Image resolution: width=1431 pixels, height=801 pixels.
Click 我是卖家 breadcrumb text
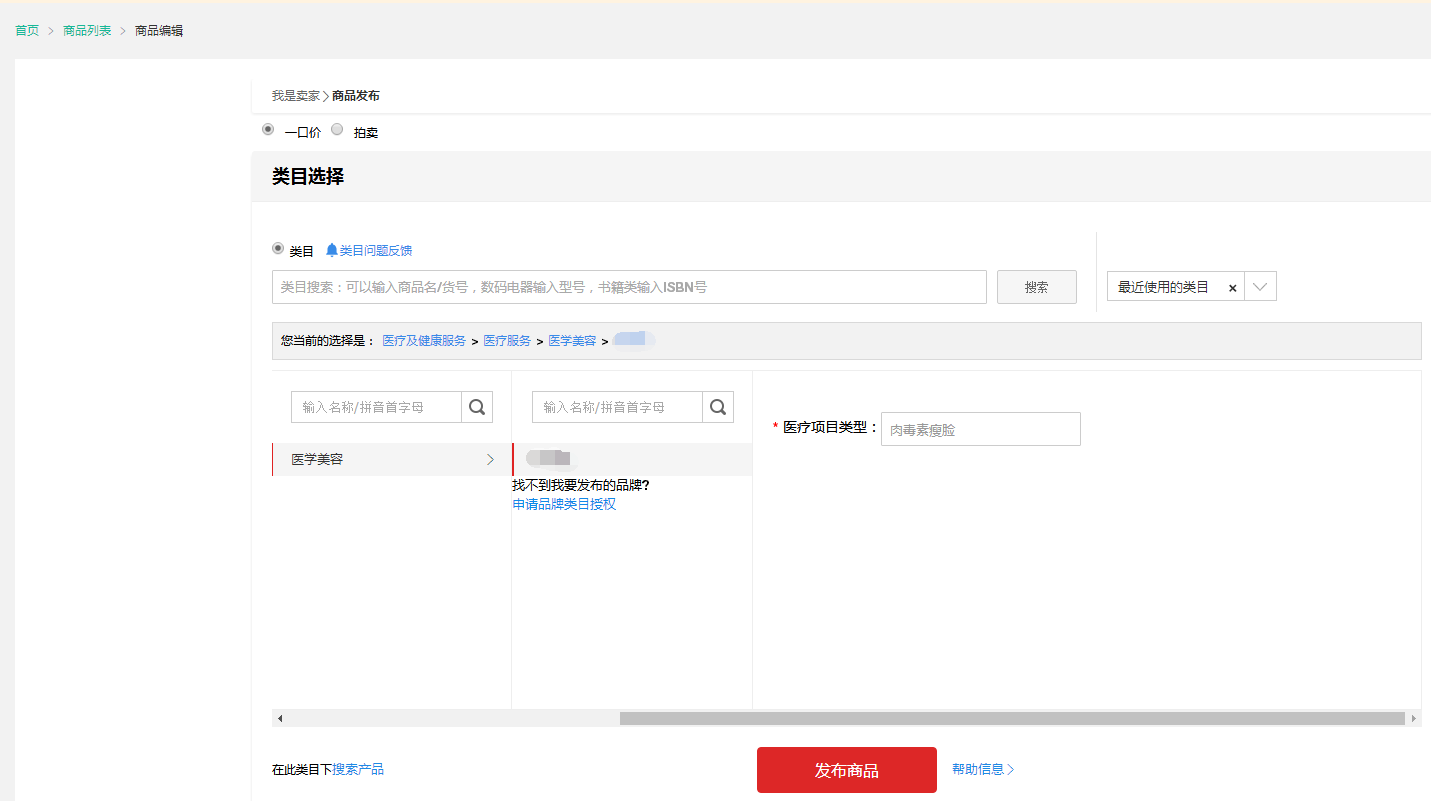[x=296, y=96]
